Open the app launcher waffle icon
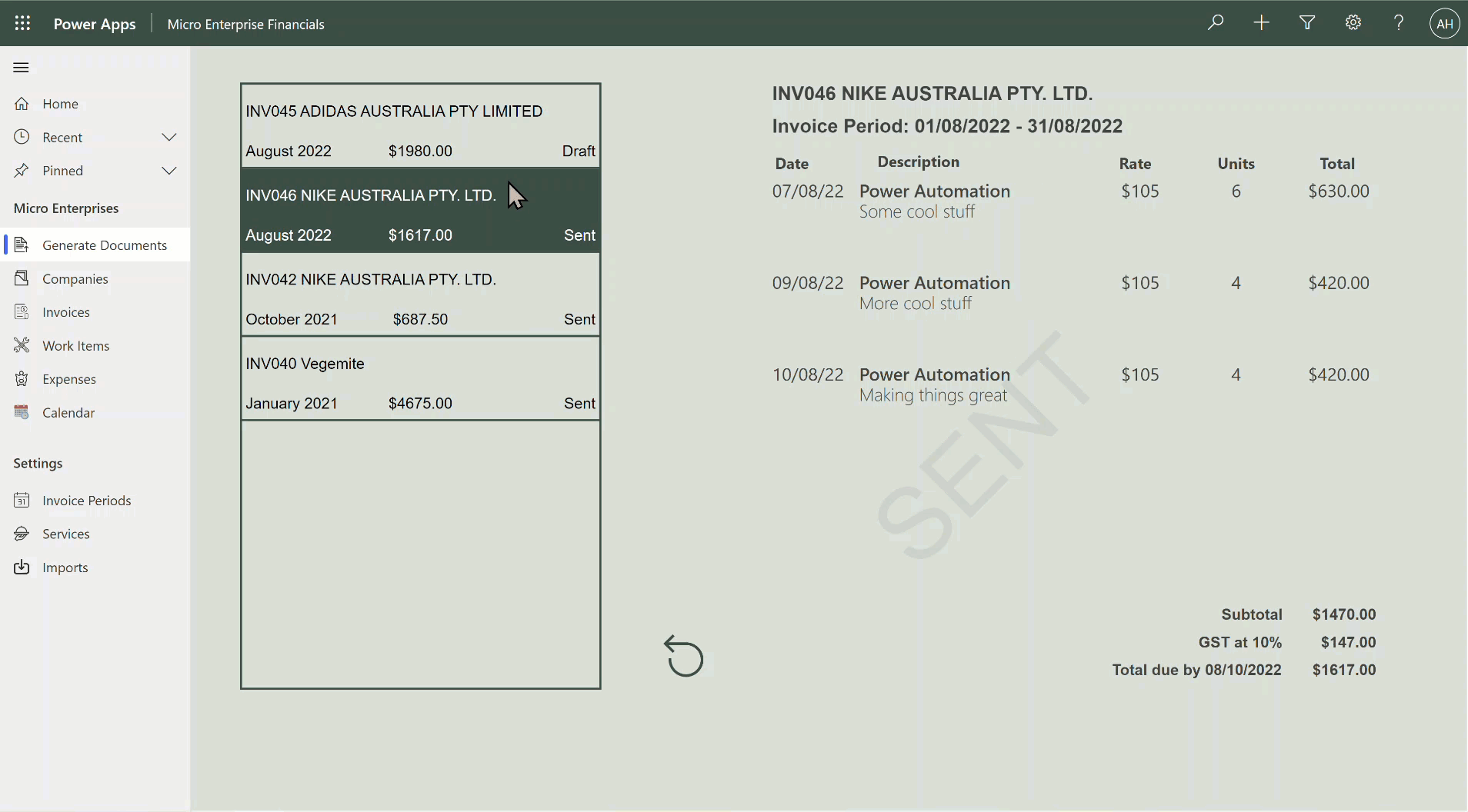 (22, 23)
